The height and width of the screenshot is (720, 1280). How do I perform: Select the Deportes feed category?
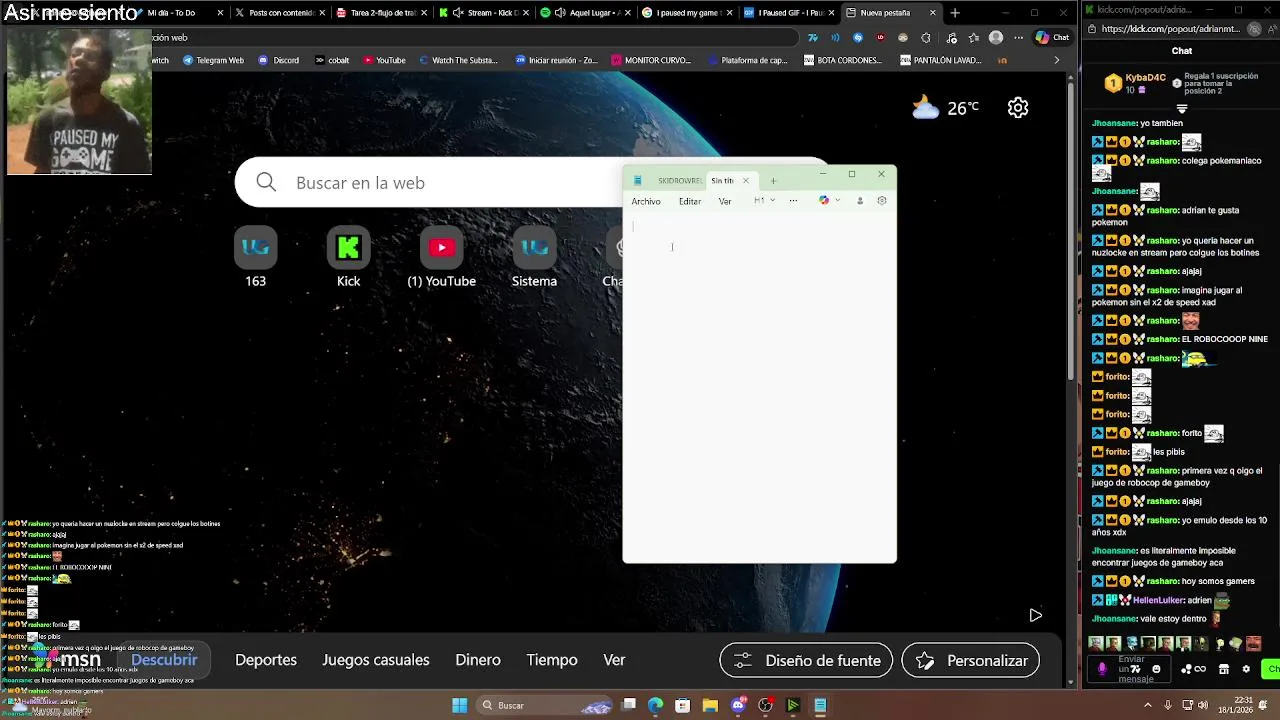coord(266,660)
